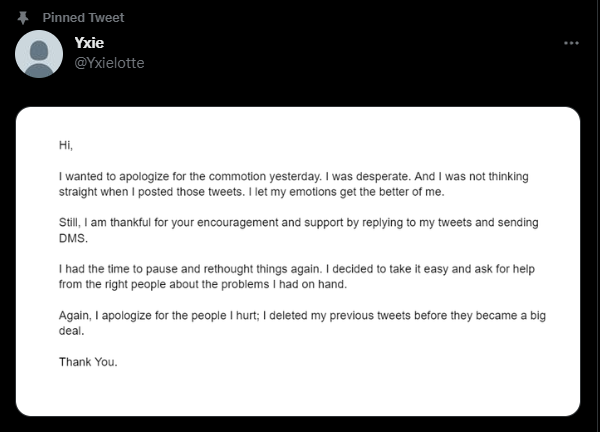
Task: Click the 'Thank You.' closing line
Action: [88, 362]
